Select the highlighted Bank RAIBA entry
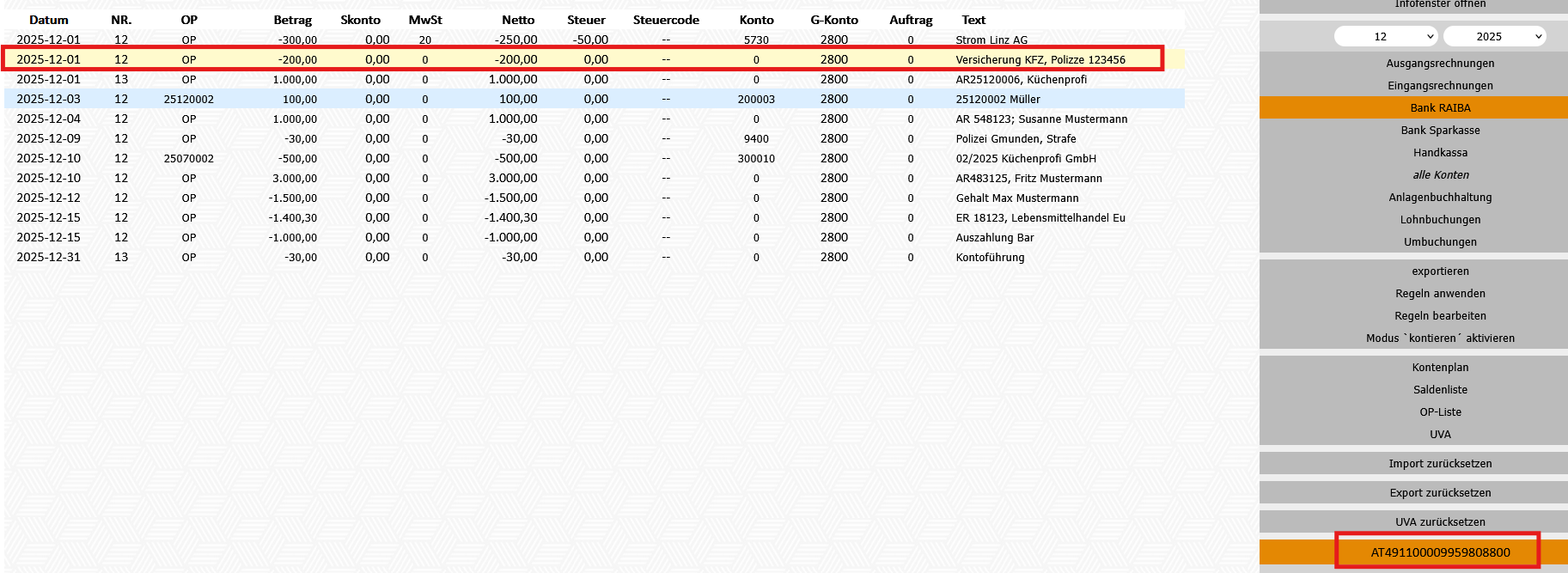 [x=1440, y=108]
